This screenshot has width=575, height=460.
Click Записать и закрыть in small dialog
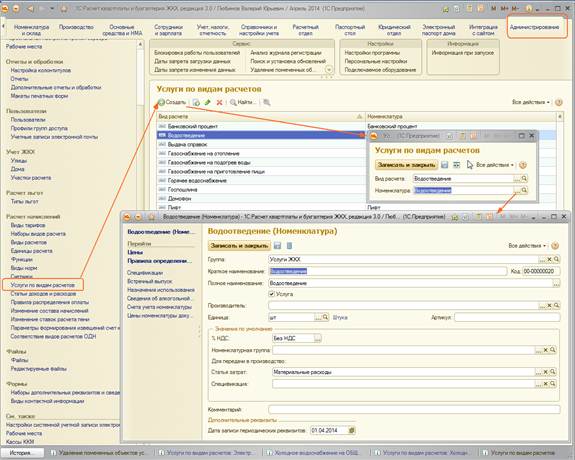pos(406,165)
